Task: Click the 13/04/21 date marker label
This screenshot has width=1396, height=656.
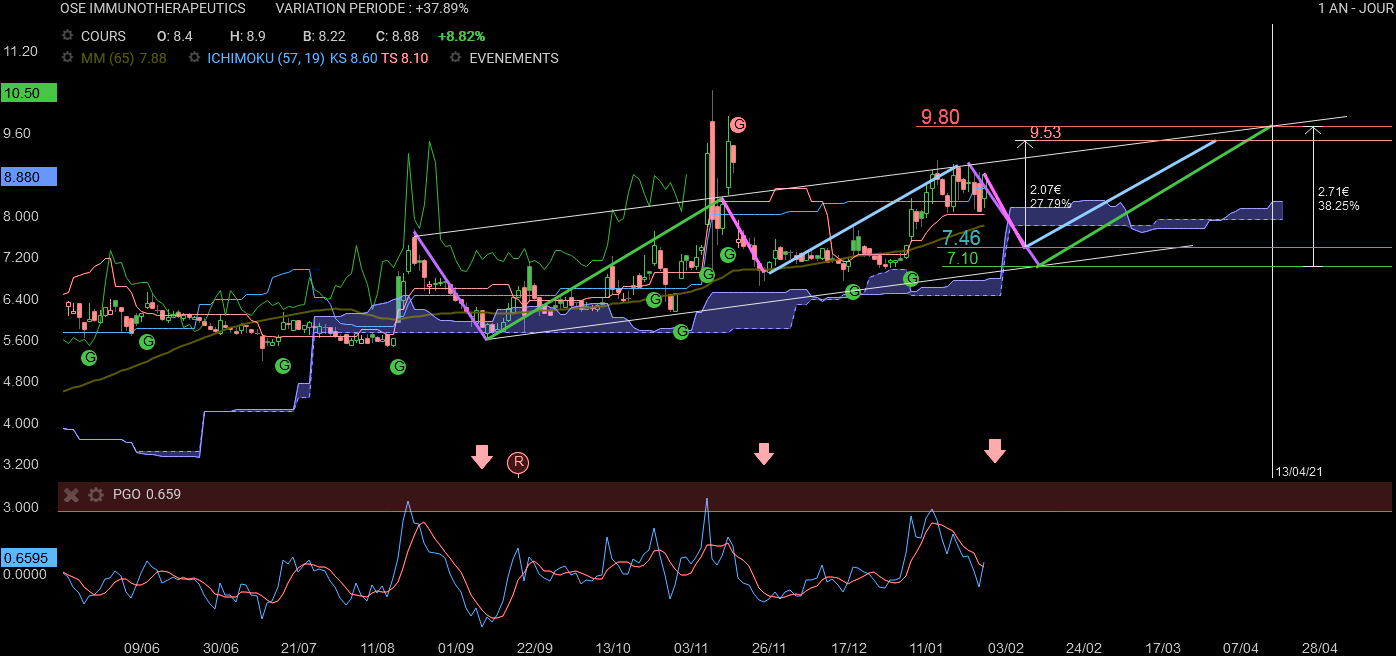Action: point(1300,471)
